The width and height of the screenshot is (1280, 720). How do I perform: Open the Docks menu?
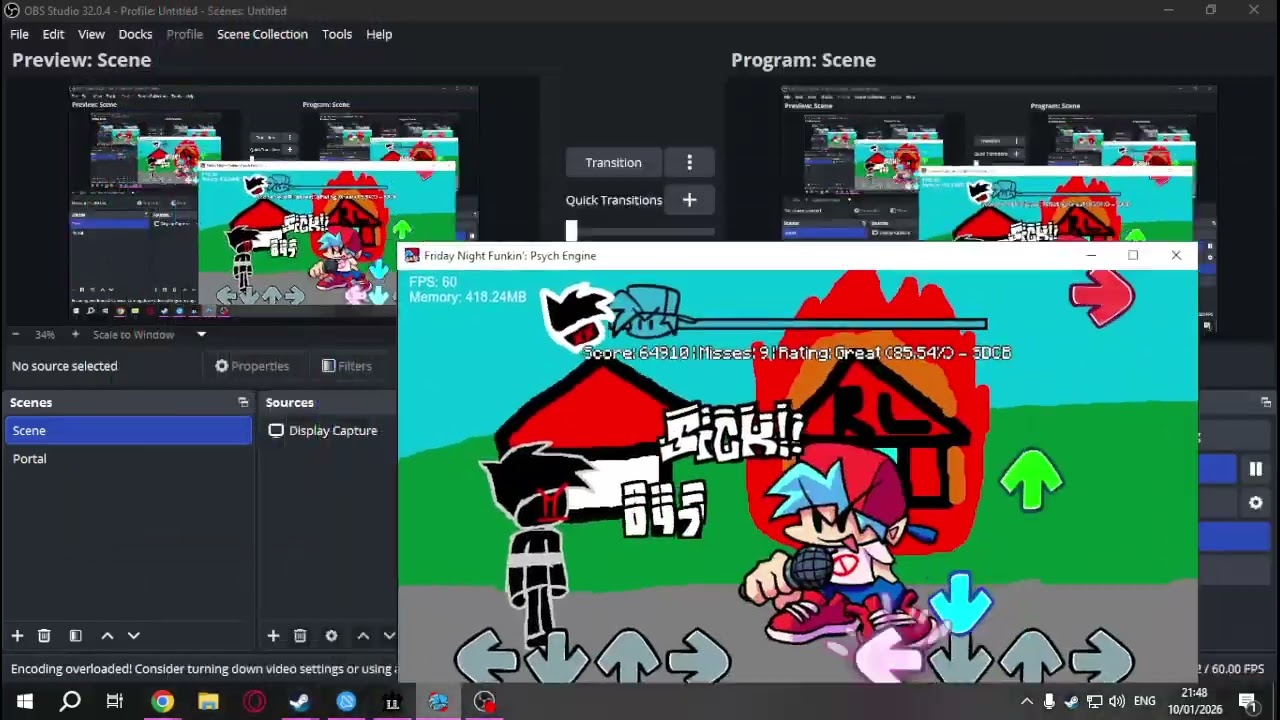pyautogui.click(x=135, y=34)
